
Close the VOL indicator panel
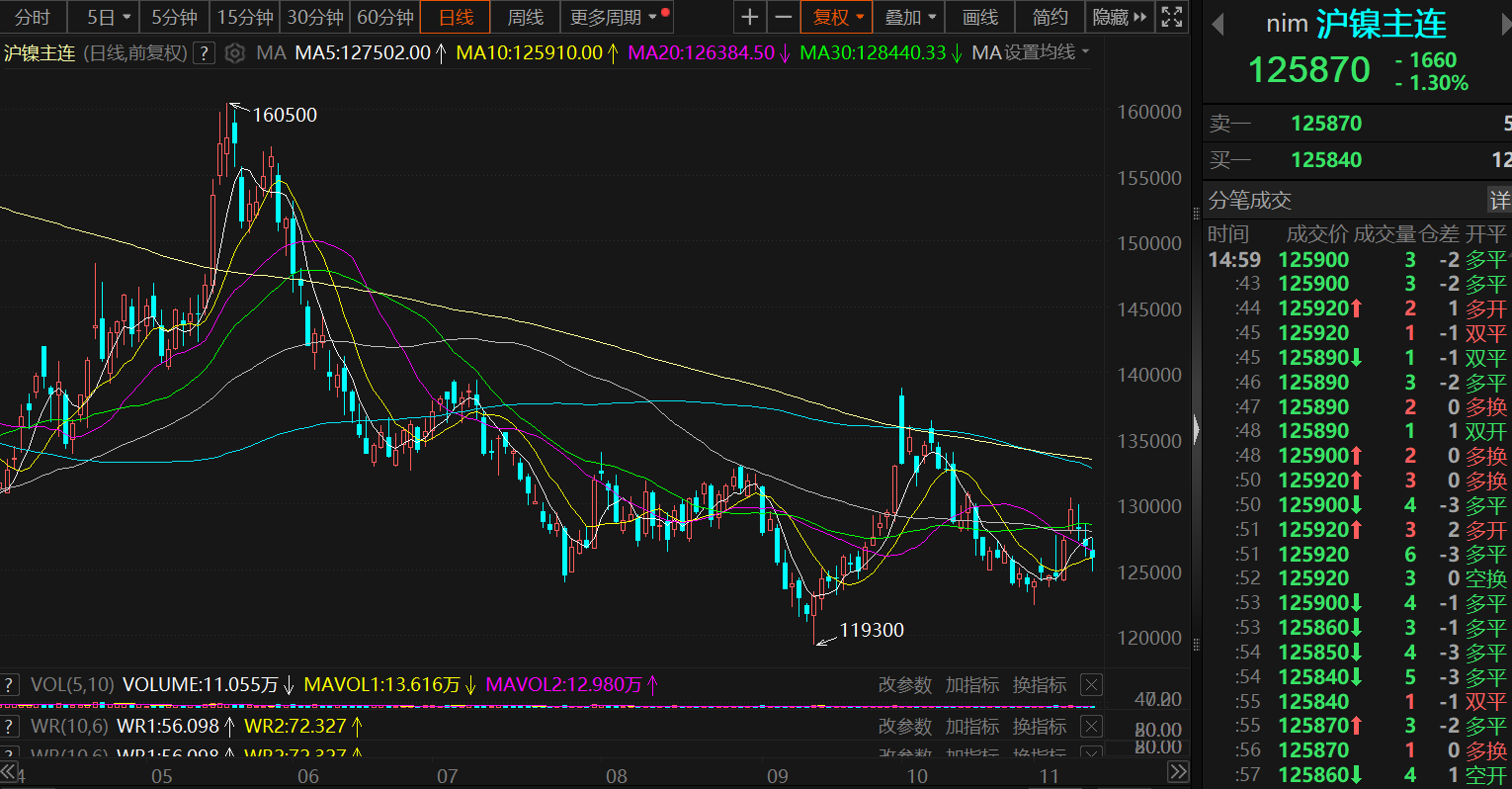[x=1091, y=685]
